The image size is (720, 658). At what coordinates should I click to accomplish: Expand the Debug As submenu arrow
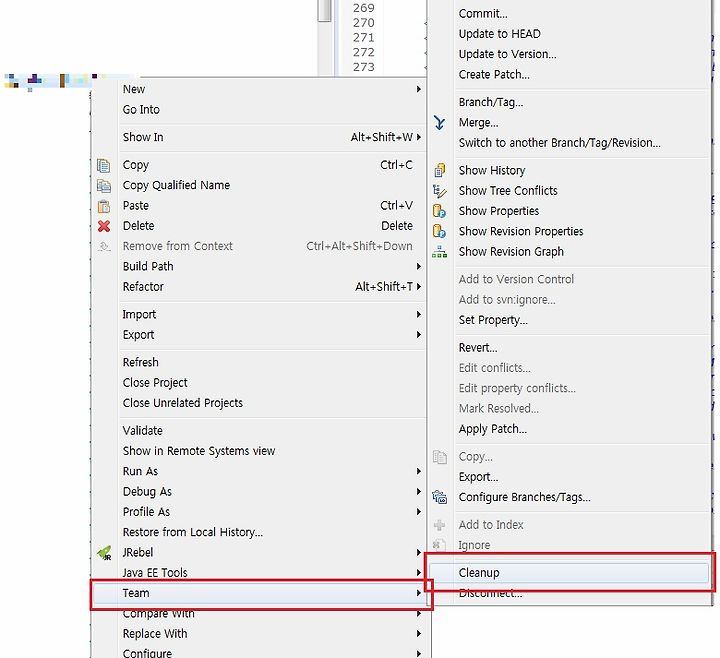[418, 492]
